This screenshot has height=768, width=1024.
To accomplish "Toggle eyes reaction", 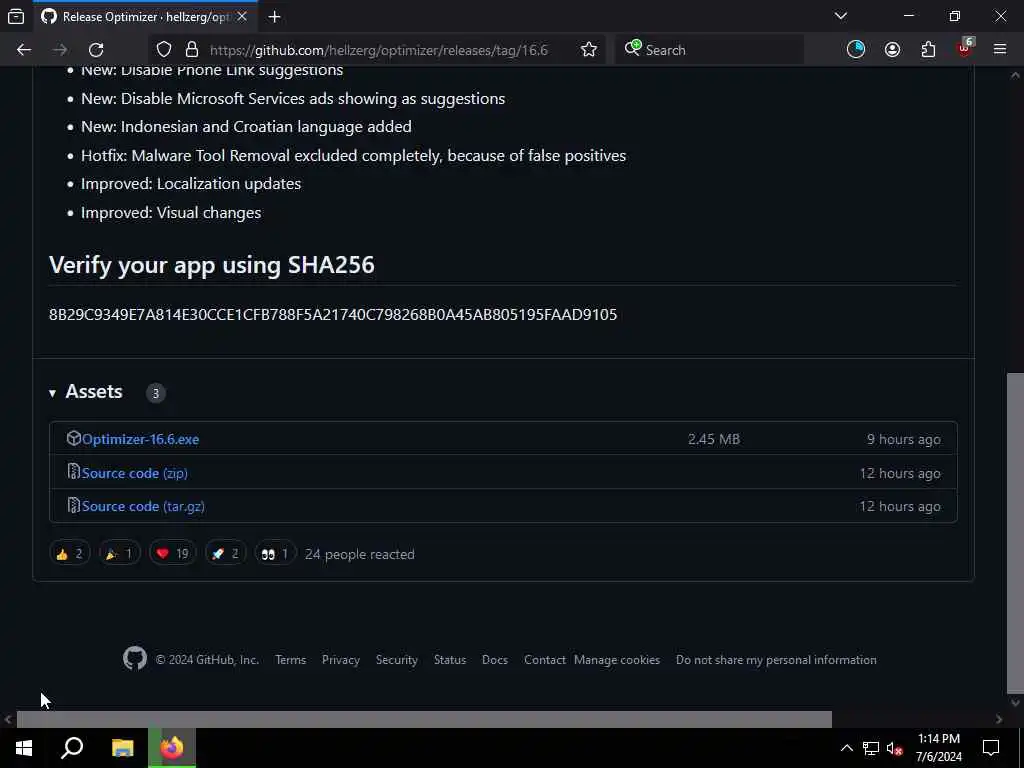I will [x=275, y=554].
